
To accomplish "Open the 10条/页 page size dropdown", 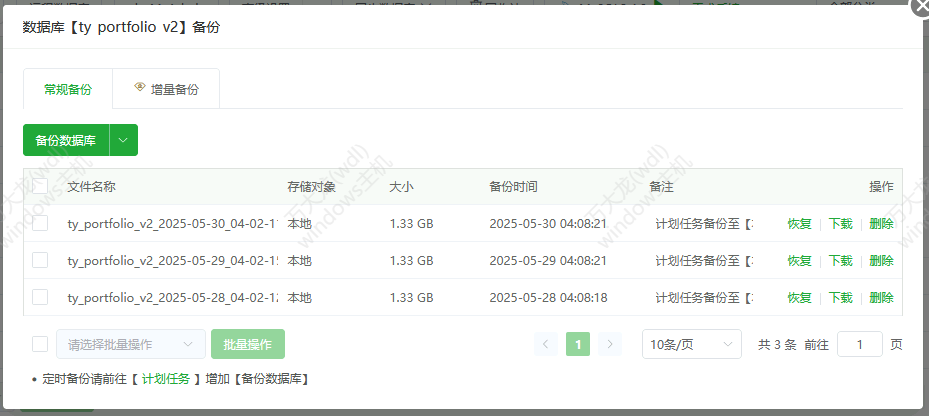I will [691, 344].
